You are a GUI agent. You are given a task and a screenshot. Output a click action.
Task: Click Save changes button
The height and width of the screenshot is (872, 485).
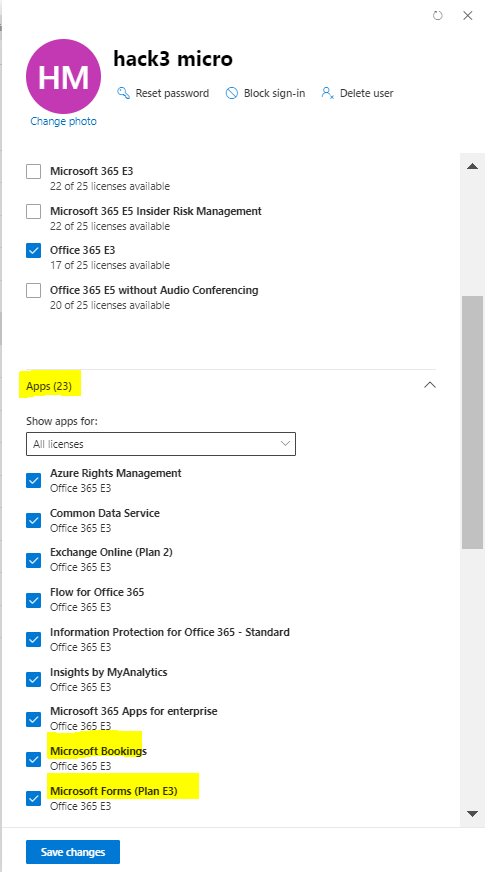[x=73, y=852]
